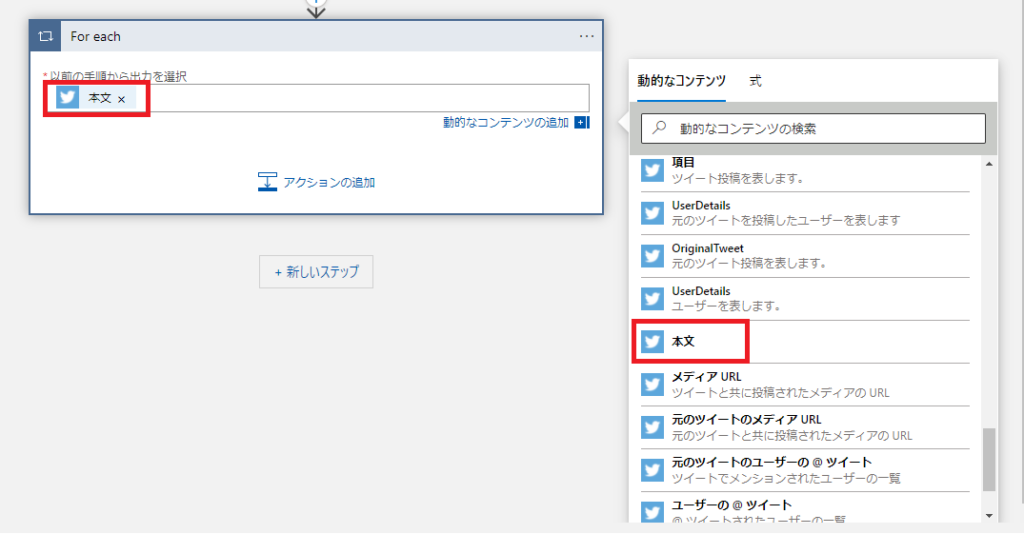Click the plus icon beside 動的なコンテンツの追加
Viewport: 1024px width, 534px height.
coord(582,123)
